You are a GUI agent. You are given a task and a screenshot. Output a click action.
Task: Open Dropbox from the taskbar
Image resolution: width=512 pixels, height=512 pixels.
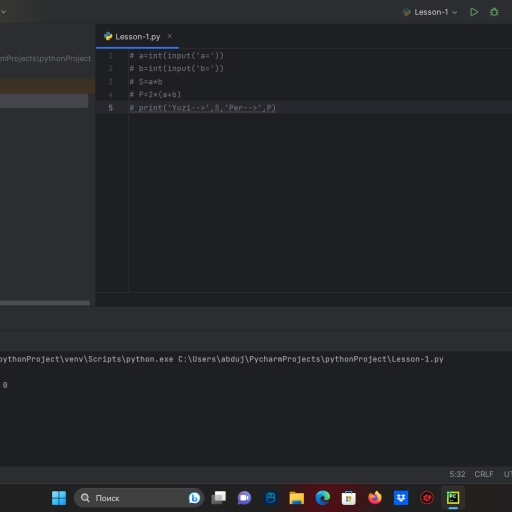(401, 498)
